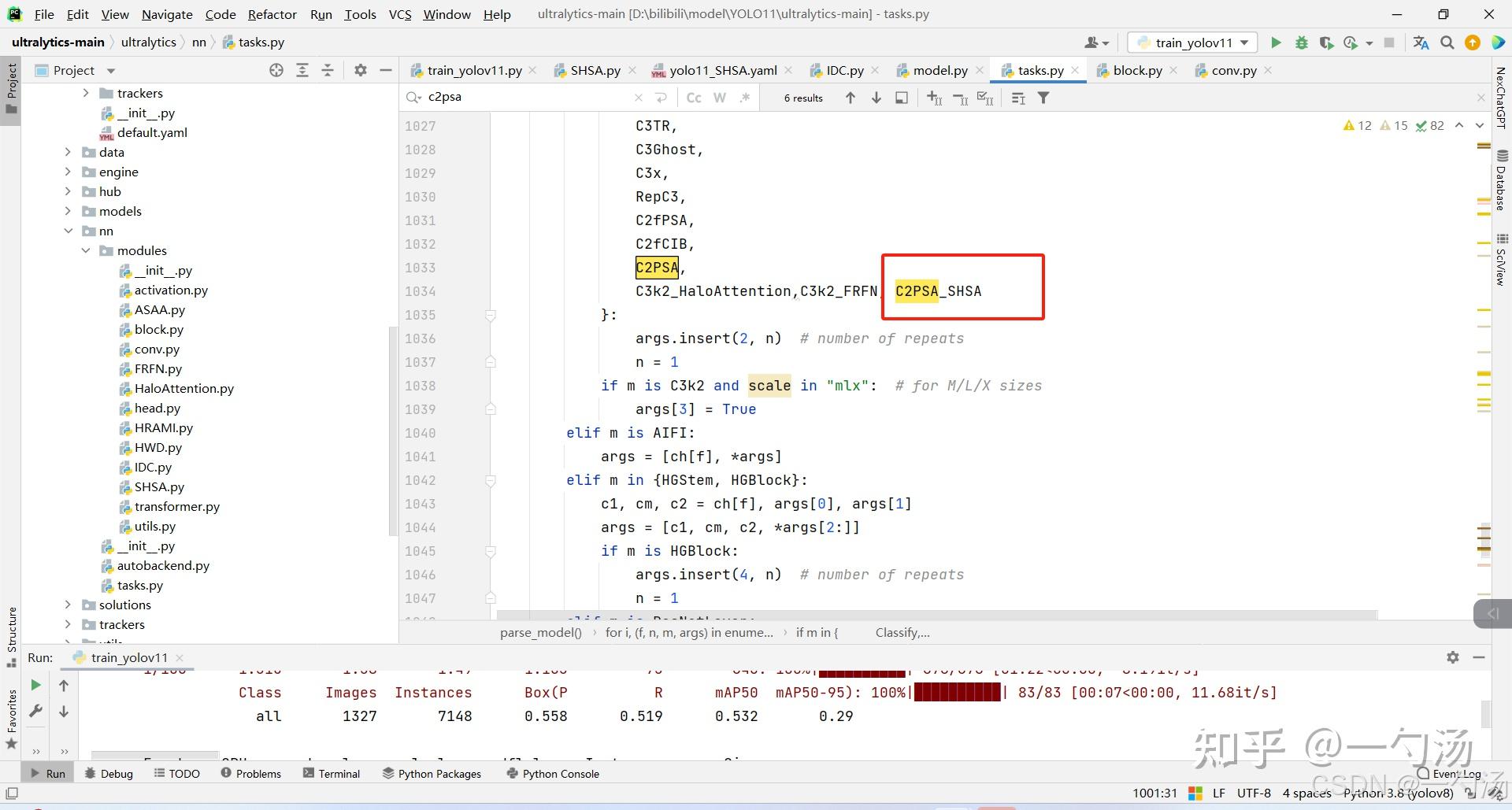The image size is (1512, 810).
Task: Jump to next search occurrence arrow
Action: point(876,98)
